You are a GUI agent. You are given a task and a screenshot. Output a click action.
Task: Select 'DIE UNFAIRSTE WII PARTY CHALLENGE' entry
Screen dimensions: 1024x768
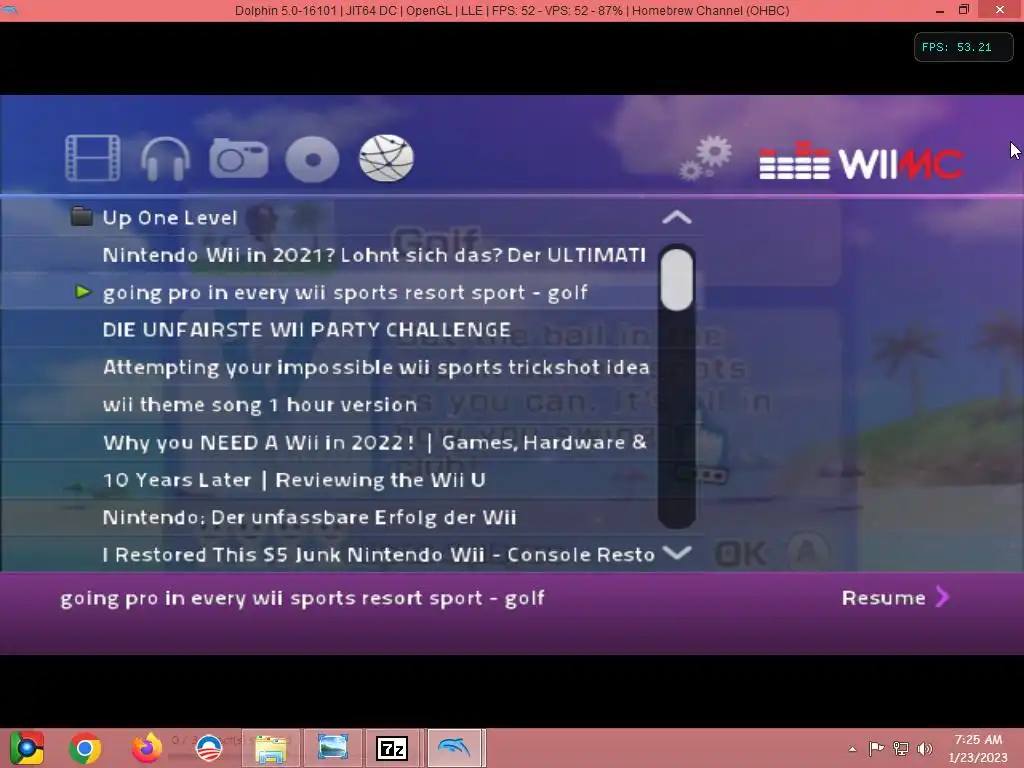coord(306,330)
